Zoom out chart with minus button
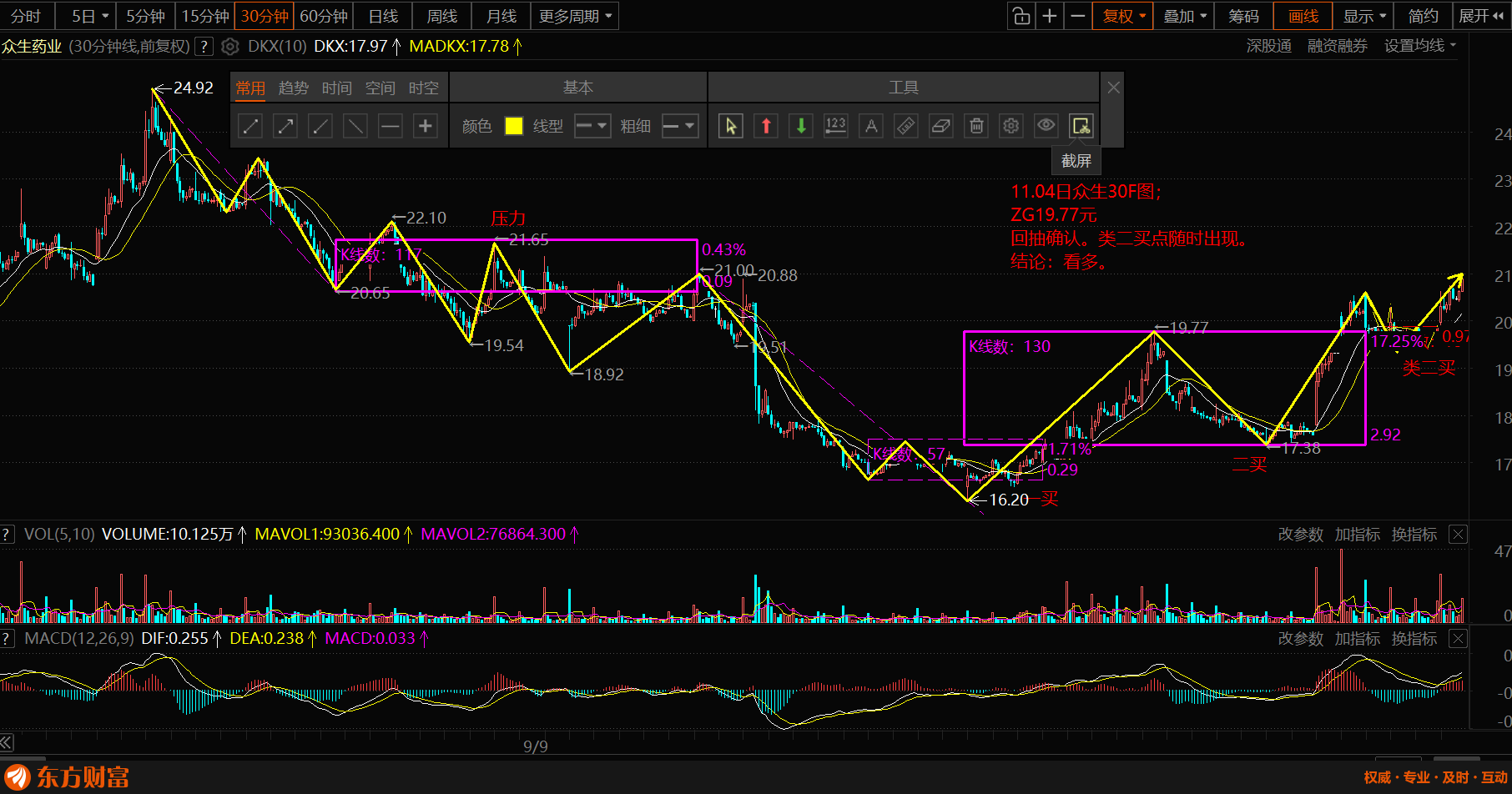 pyautogui.click(x=1078, y=16)
